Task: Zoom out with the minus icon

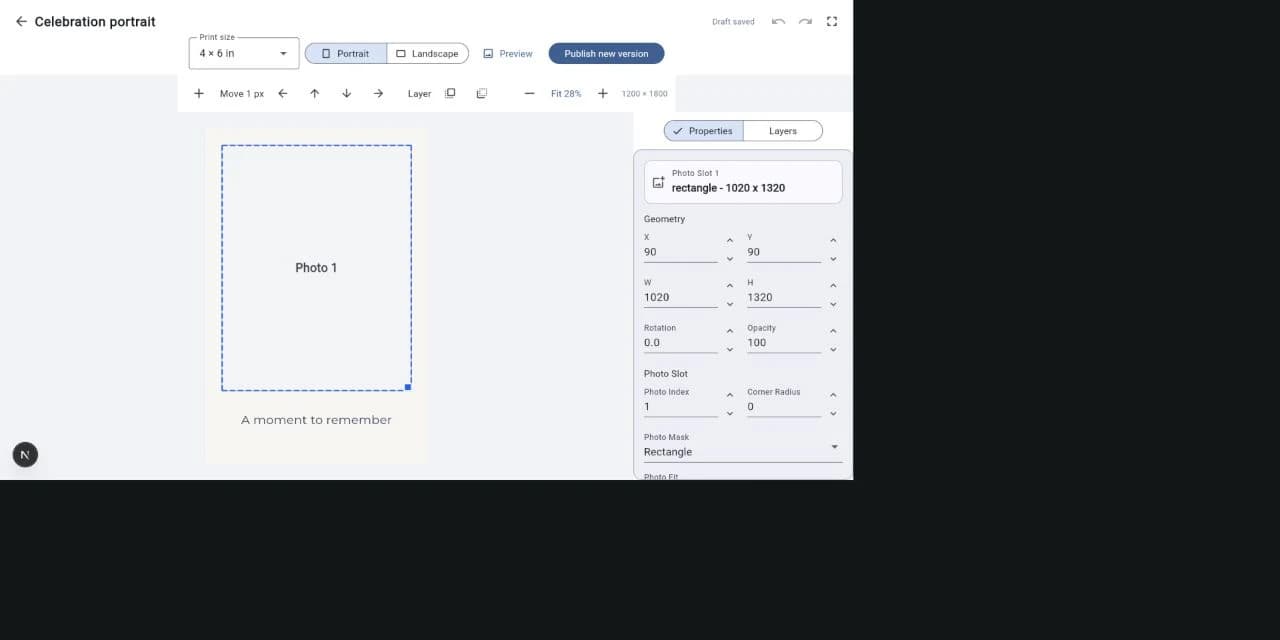Action: click(530, 93)
